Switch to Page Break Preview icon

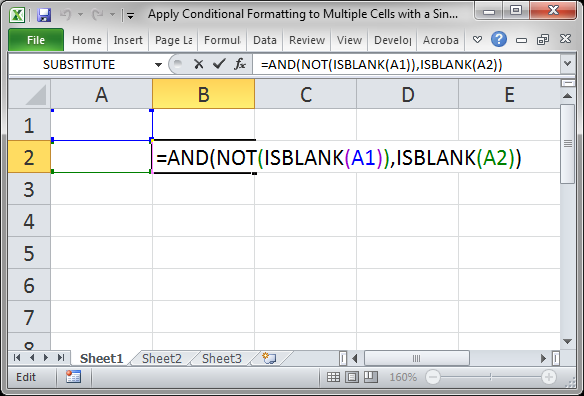371,377
